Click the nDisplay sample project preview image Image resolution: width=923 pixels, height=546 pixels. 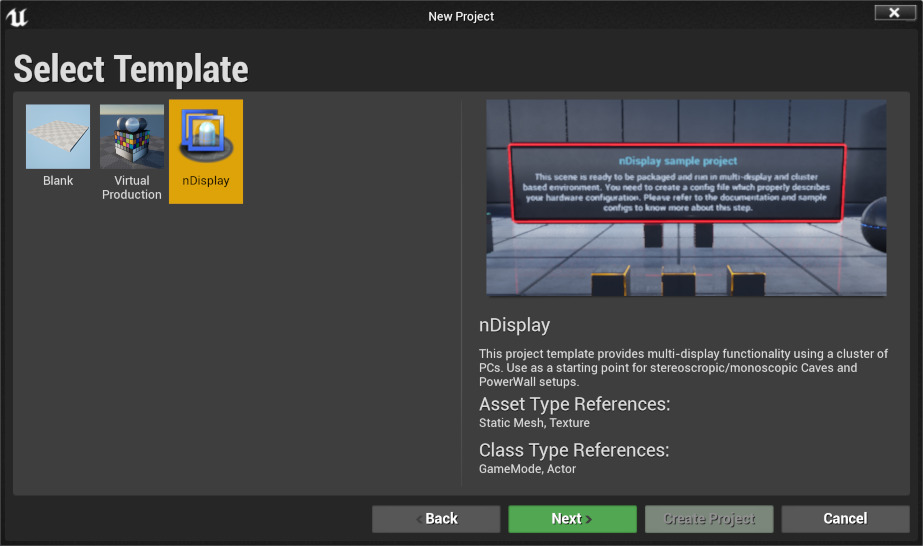(x=686, y=198)
